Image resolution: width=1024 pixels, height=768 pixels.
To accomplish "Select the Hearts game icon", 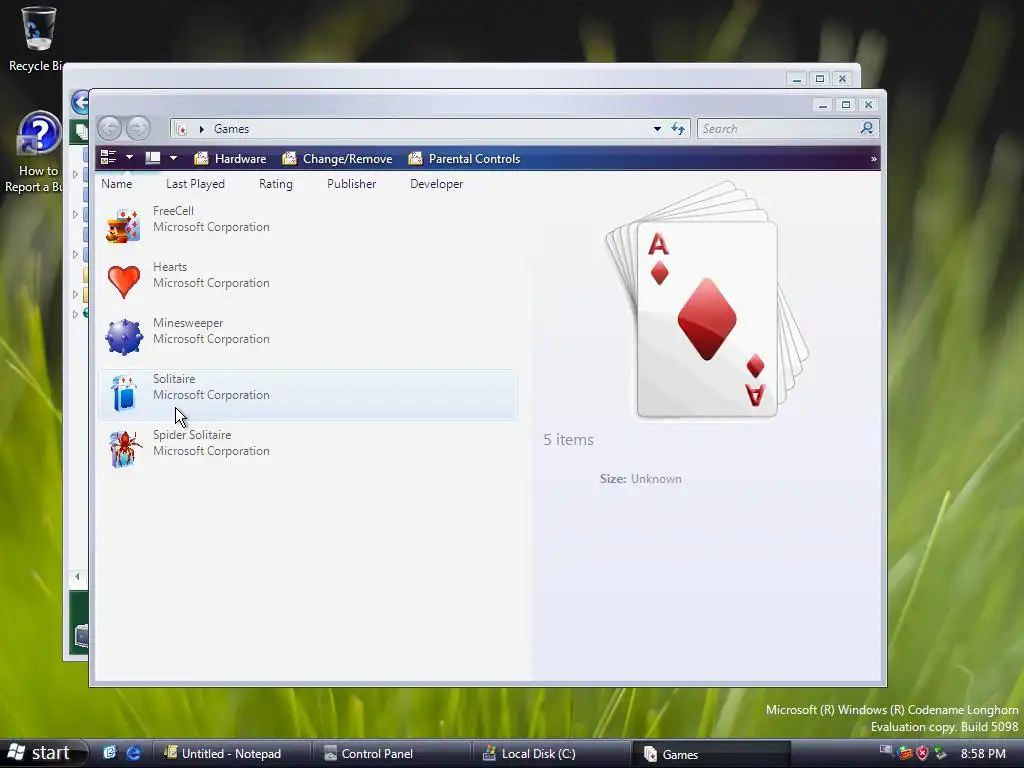I will tap(123, 281).
